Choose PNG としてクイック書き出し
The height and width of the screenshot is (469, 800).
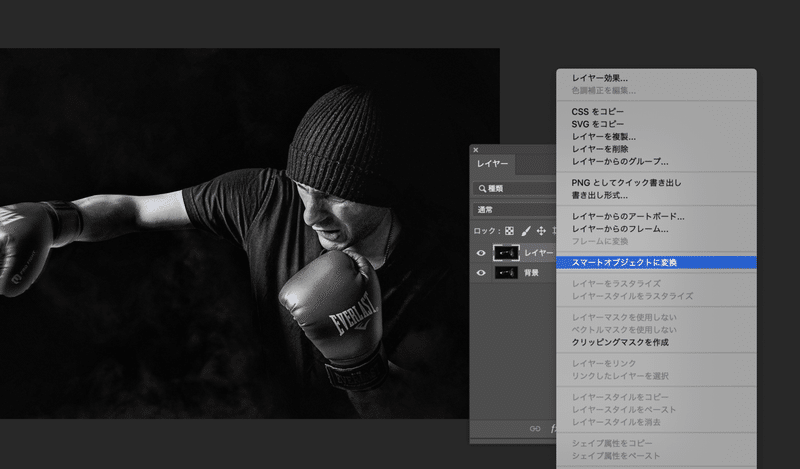[656, 183]
